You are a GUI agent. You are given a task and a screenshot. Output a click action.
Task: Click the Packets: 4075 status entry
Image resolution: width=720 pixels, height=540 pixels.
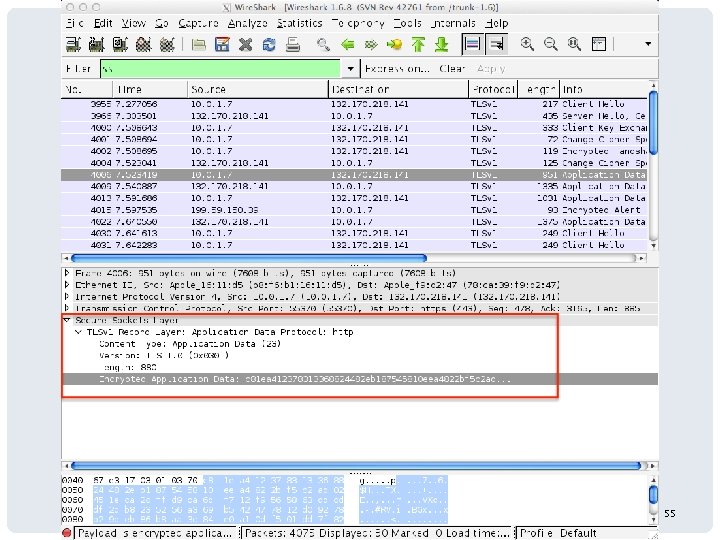click(377, 533)
